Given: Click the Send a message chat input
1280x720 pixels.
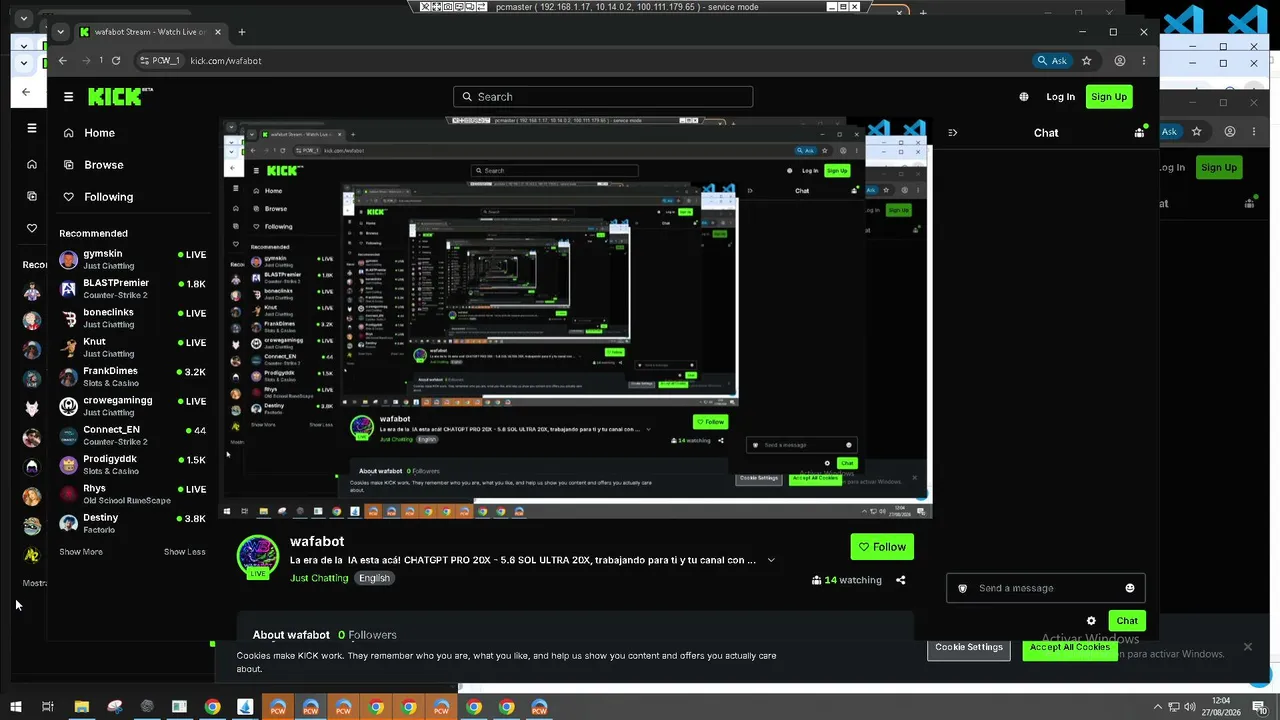Looking at the screenshot, I should coord(1045,588).
